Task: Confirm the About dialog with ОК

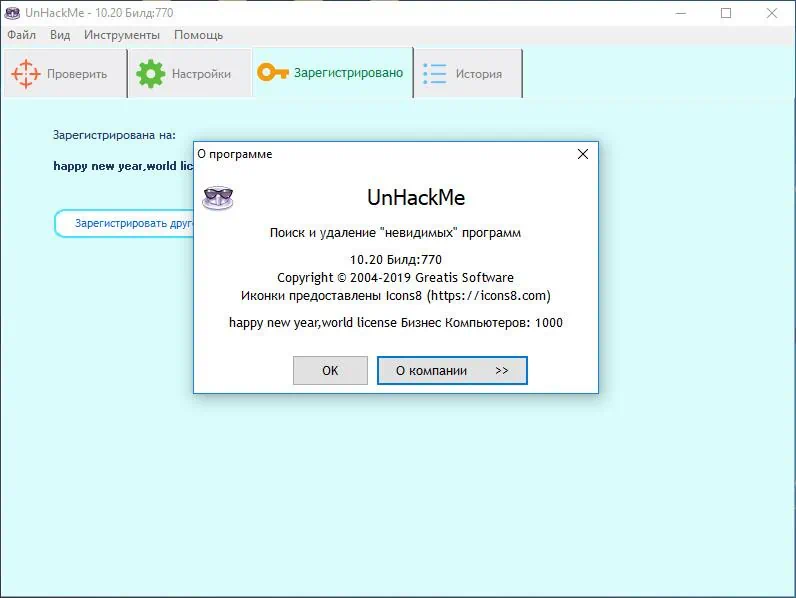Action: click(x=330, y=371)
